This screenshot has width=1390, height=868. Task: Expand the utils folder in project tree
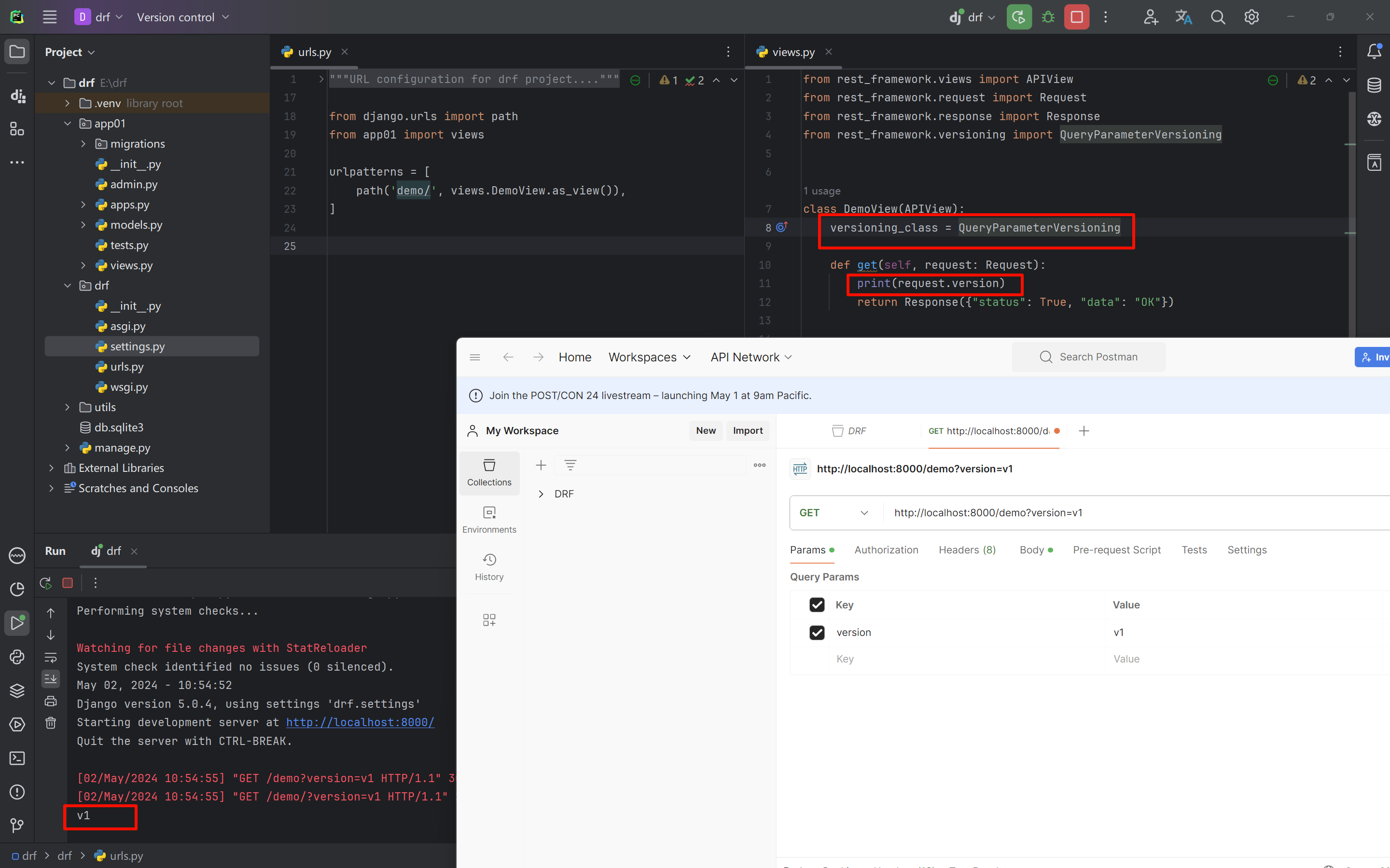tap(67, 407)
